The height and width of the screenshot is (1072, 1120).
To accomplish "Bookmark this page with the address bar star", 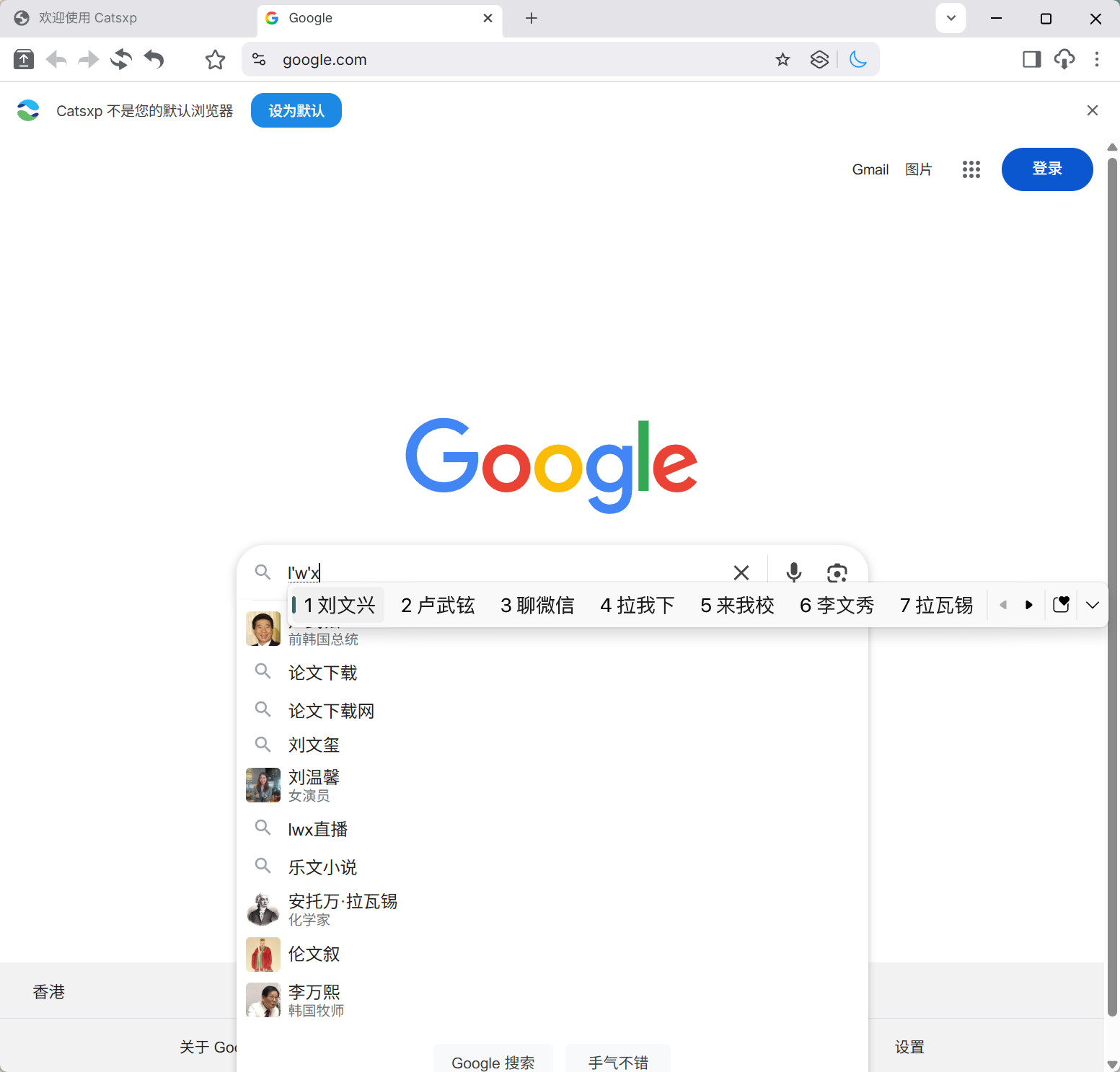I will click(782, 59).
